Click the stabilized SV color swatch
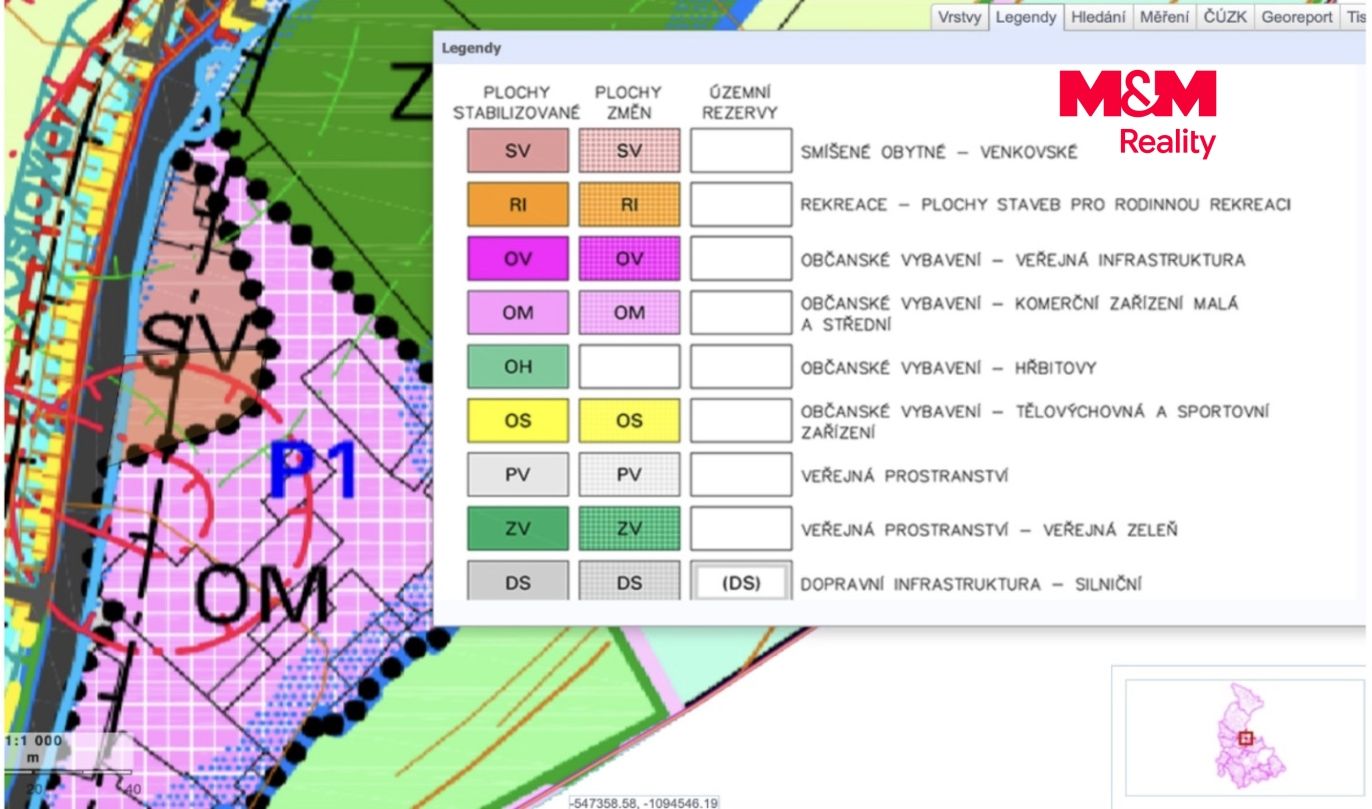 [x=518, y=151]
